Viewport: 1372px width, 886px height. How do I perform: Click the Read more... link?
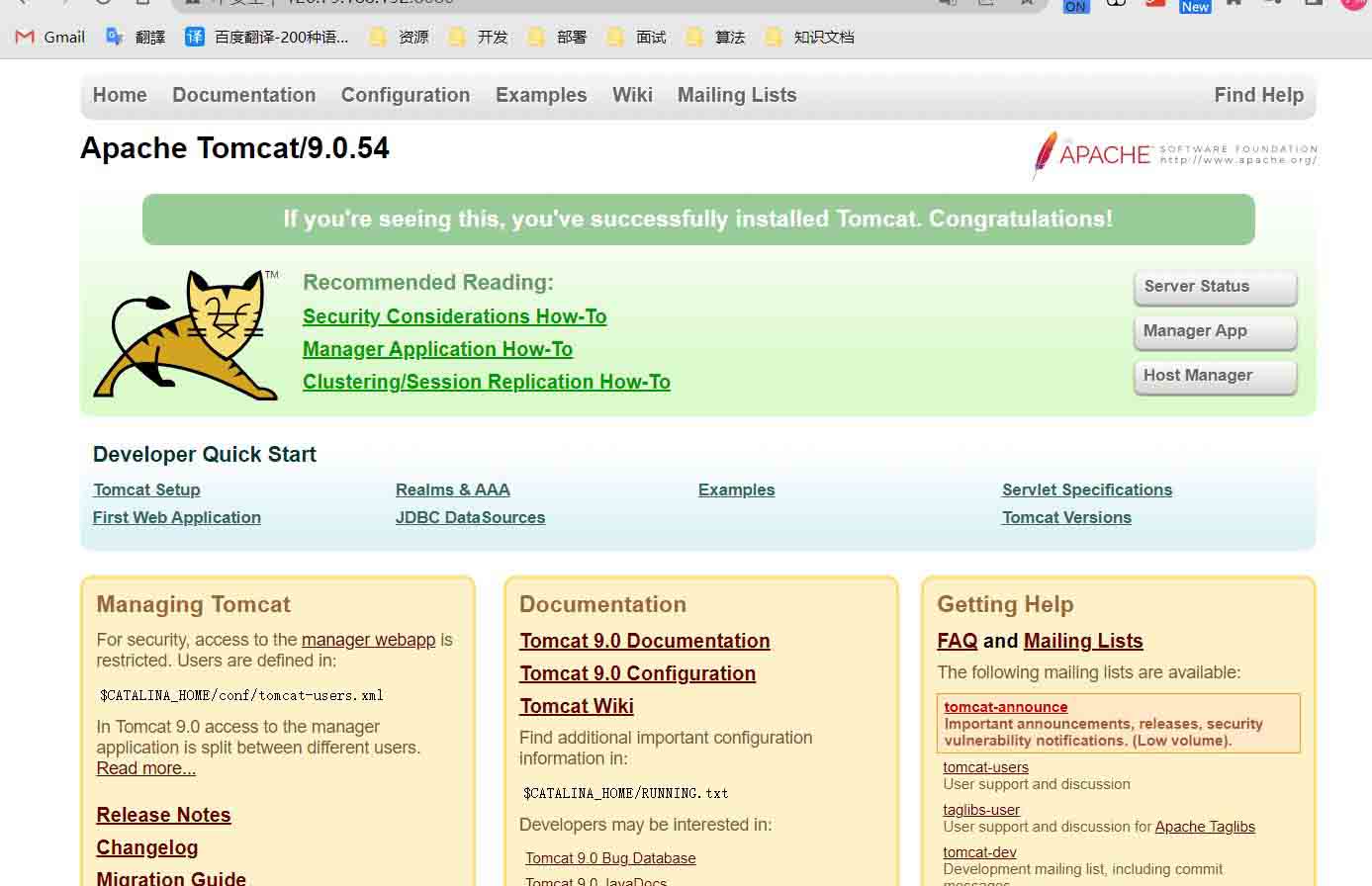coord(146,768)
